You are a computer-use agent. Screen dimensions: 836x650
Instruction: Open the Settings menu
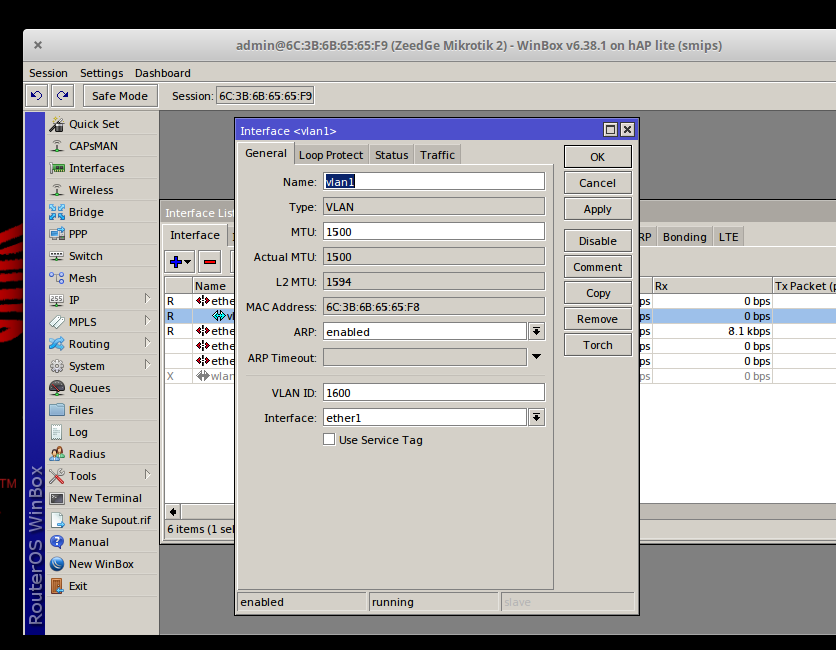coord(101,73)
